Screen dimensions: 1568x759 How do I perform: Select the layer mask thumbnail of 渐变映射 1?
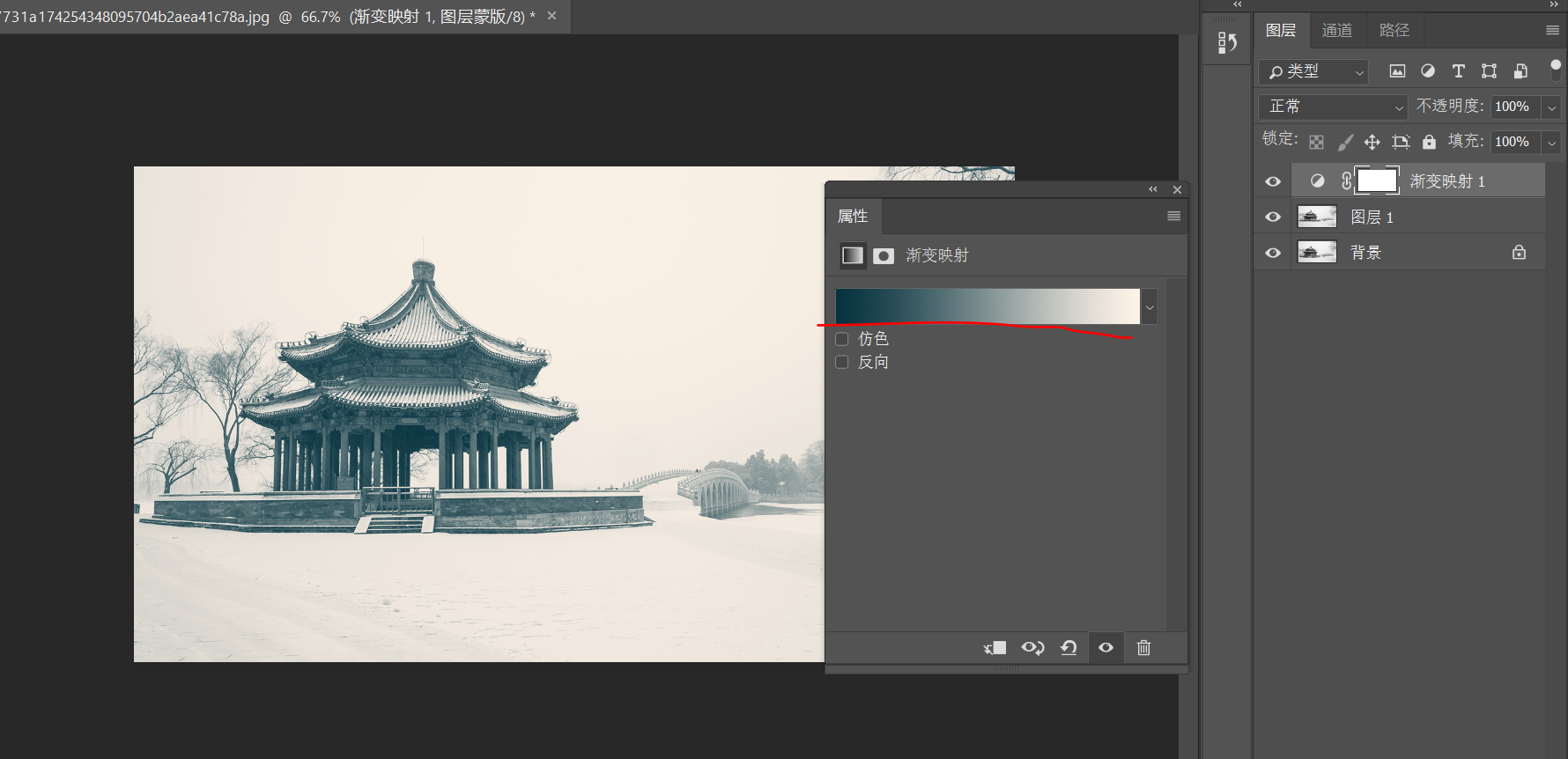(x=1377, y=181)
